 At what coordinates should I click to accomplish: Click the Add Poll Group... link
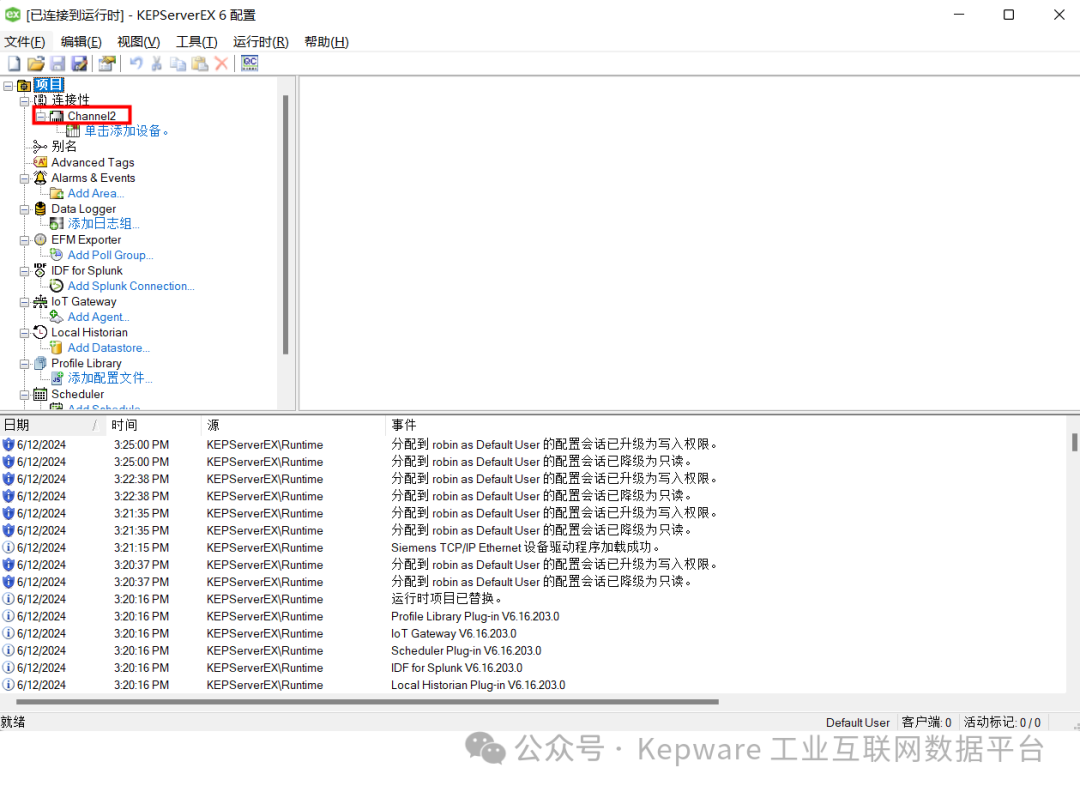[110, 255]
